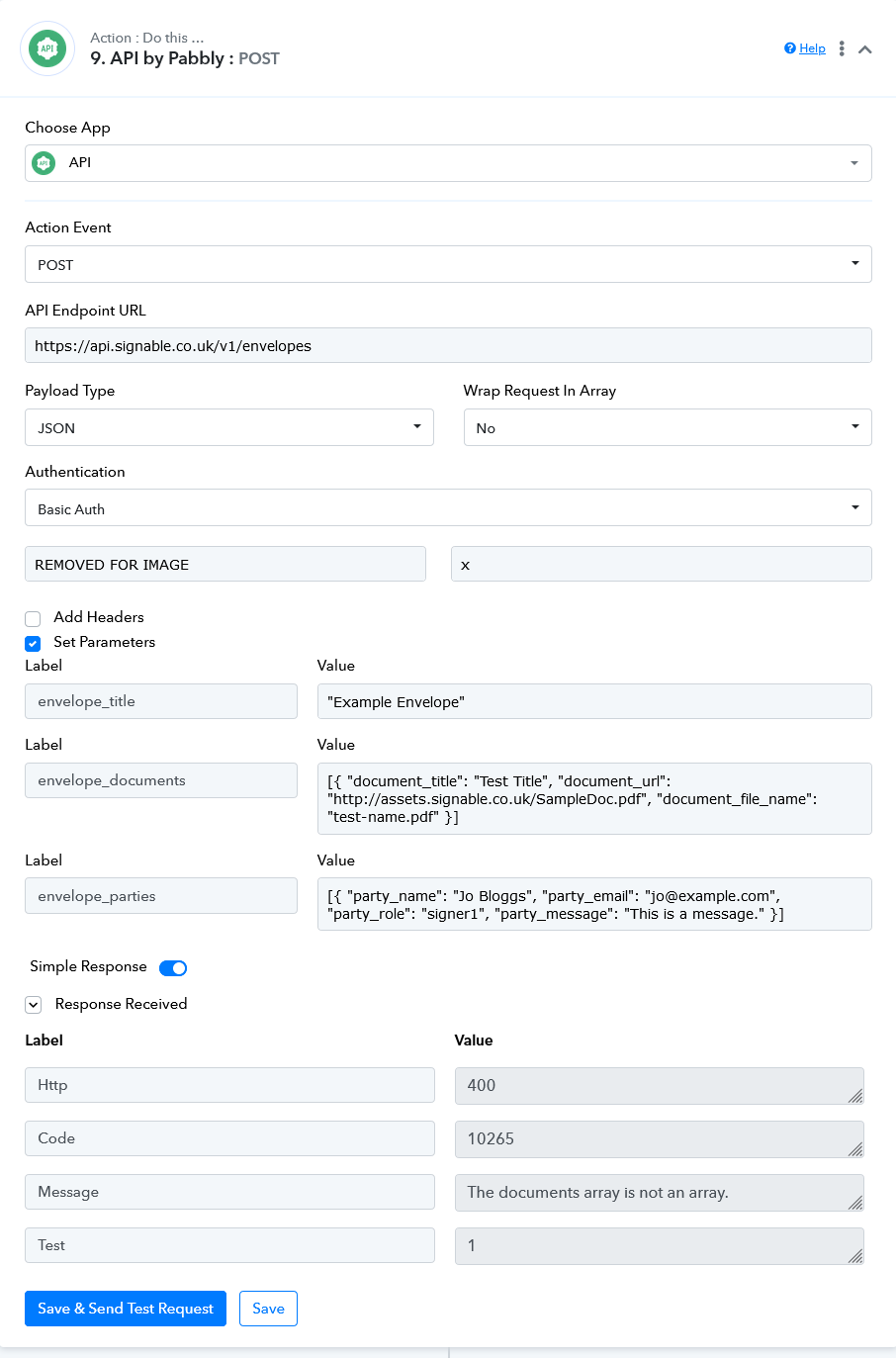896x1358 pixels.
Task: Click the Save button
Action: click(268, 1309)
